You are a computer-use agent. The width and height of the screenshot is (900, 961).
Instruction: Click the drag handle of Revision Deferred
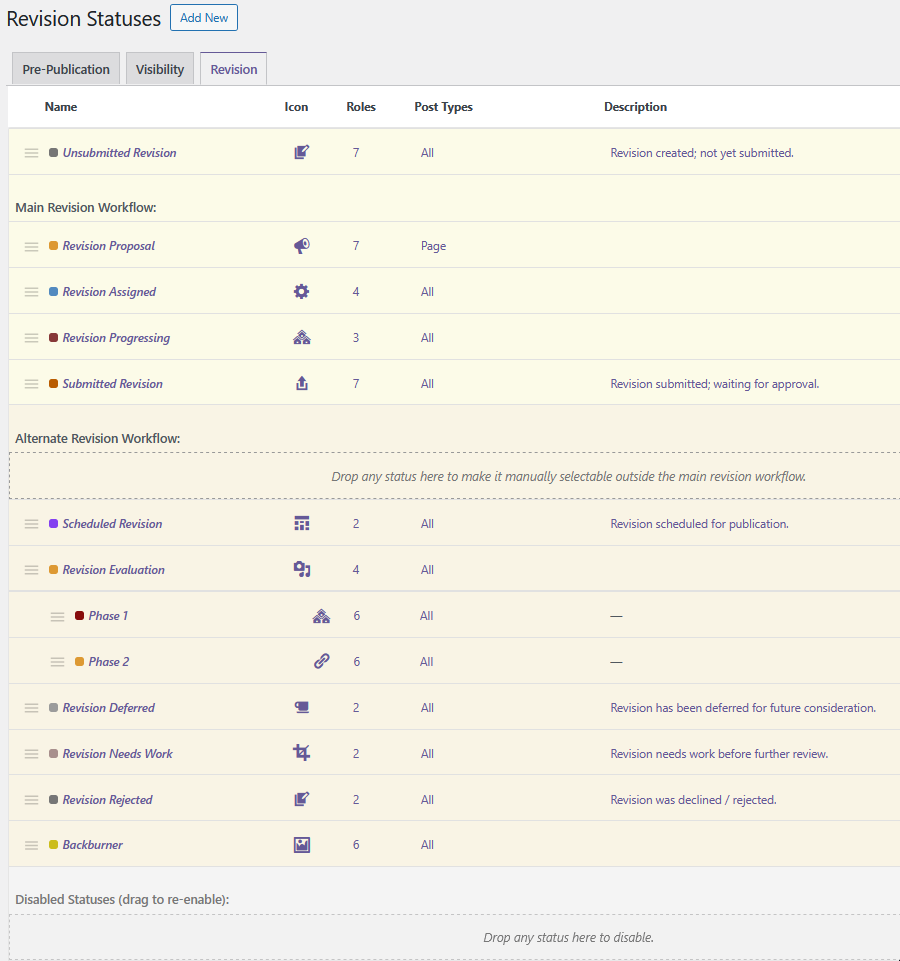(x=31, y=708)
